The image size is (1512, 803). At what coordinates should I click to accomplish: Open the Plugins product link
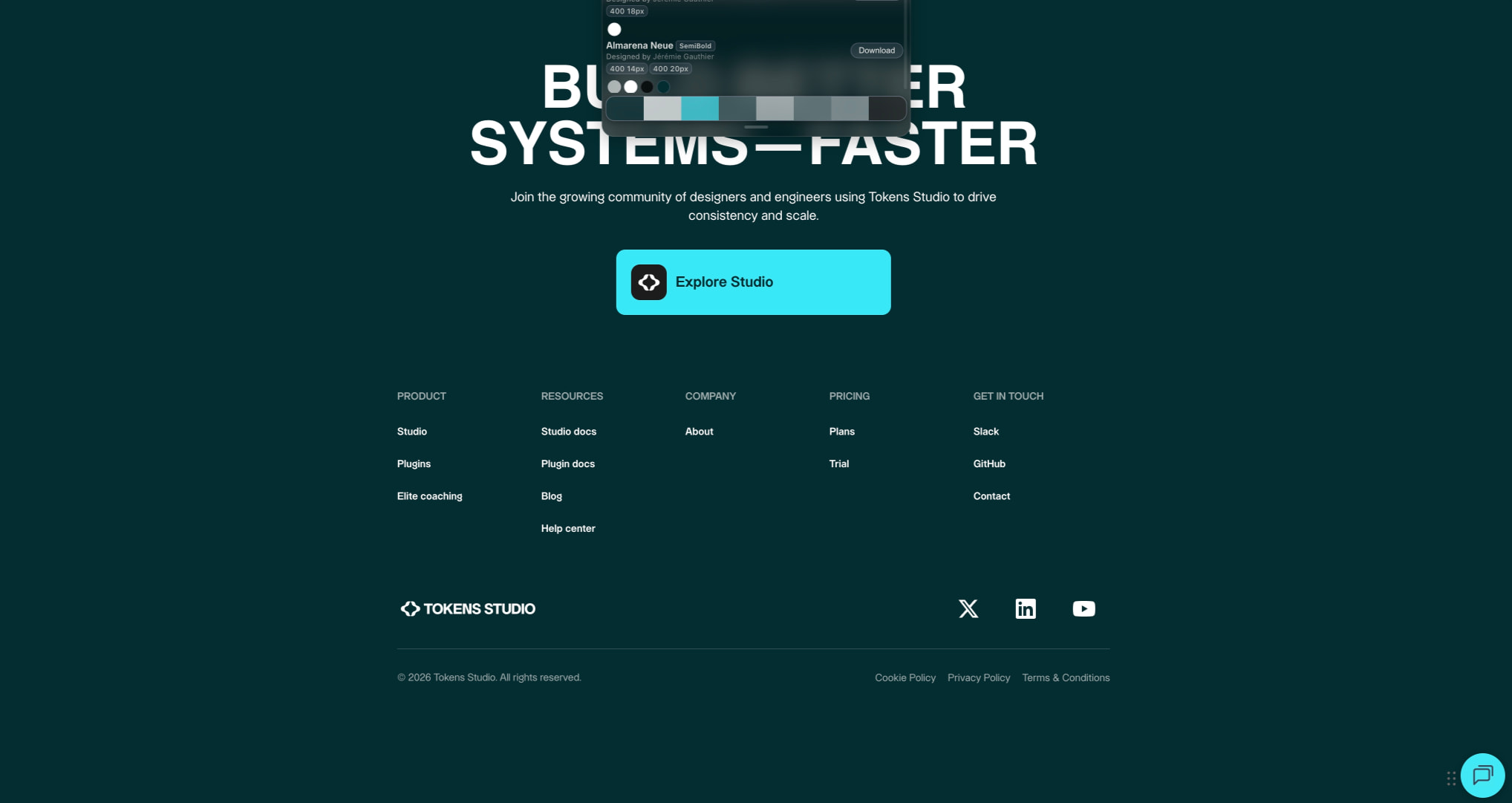[414, 464]
